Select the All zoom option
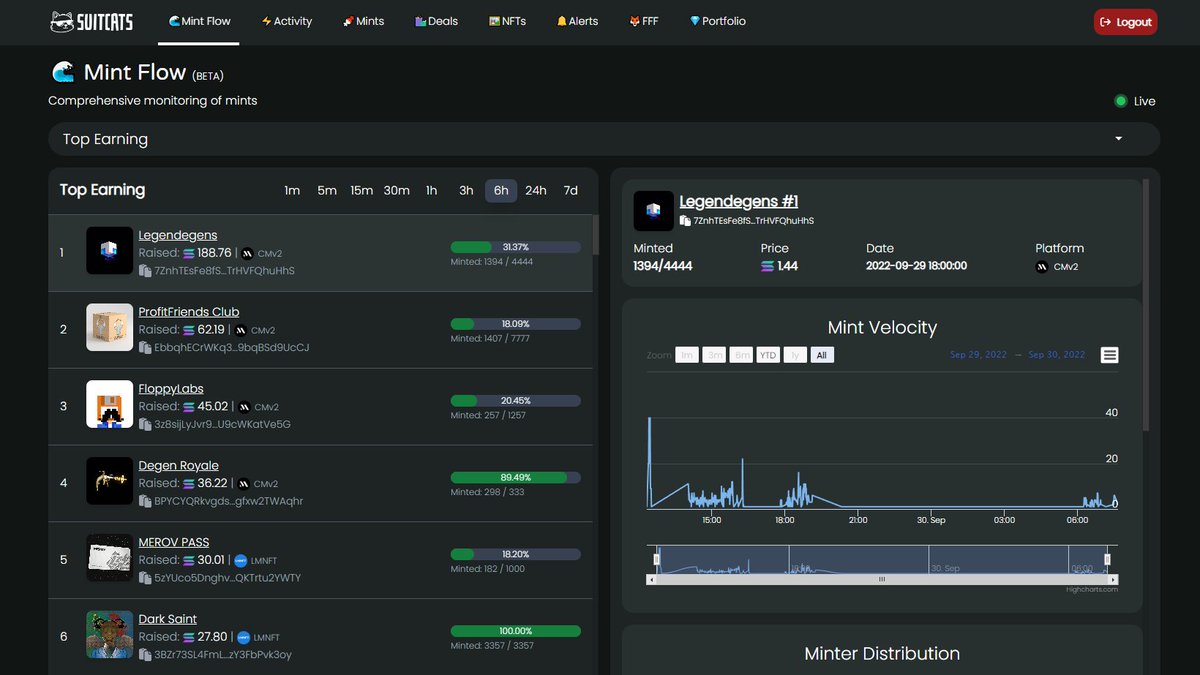 pyautogui.click(x=821, y=354)
